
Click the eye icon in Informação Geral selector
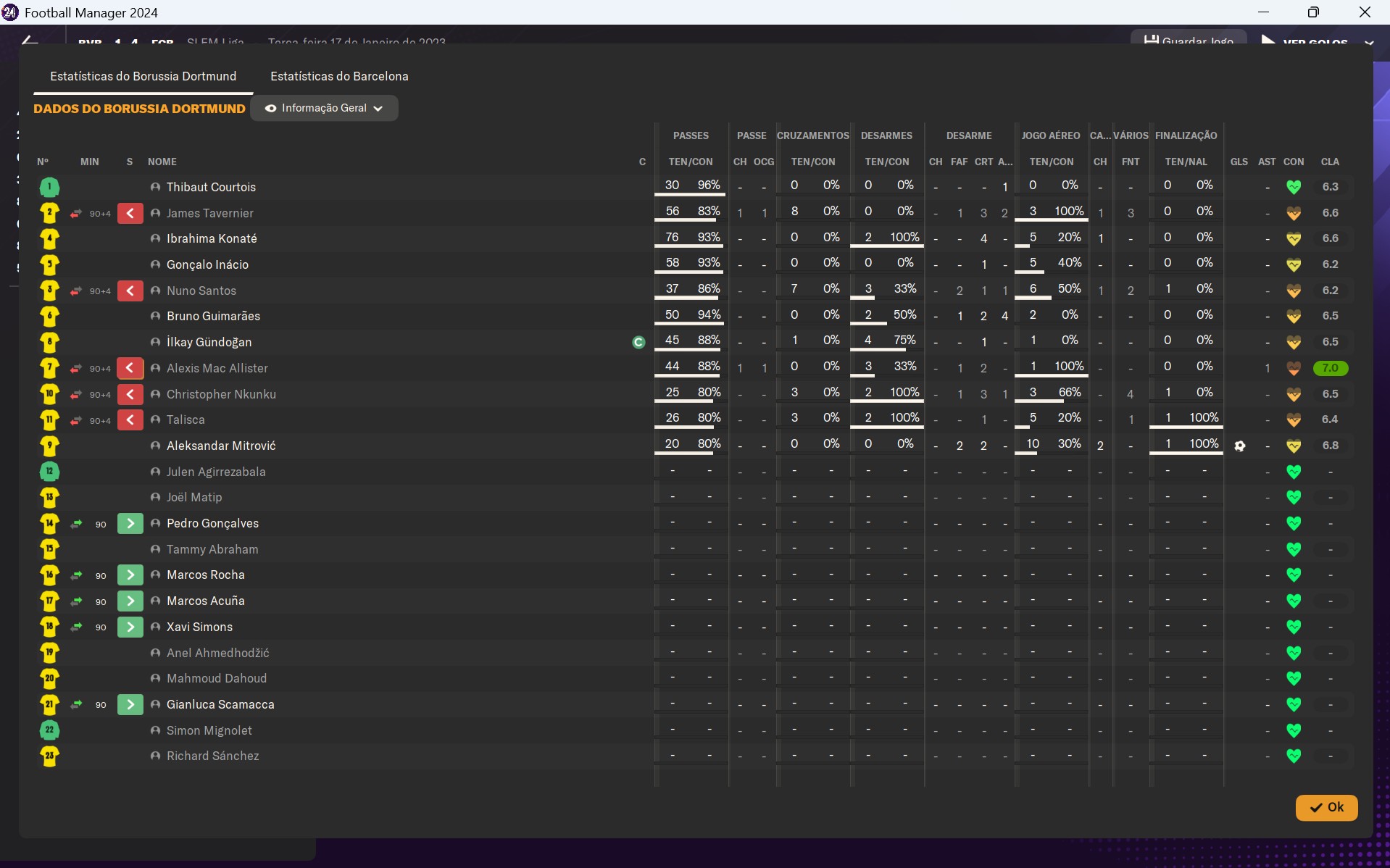point(270,109)
